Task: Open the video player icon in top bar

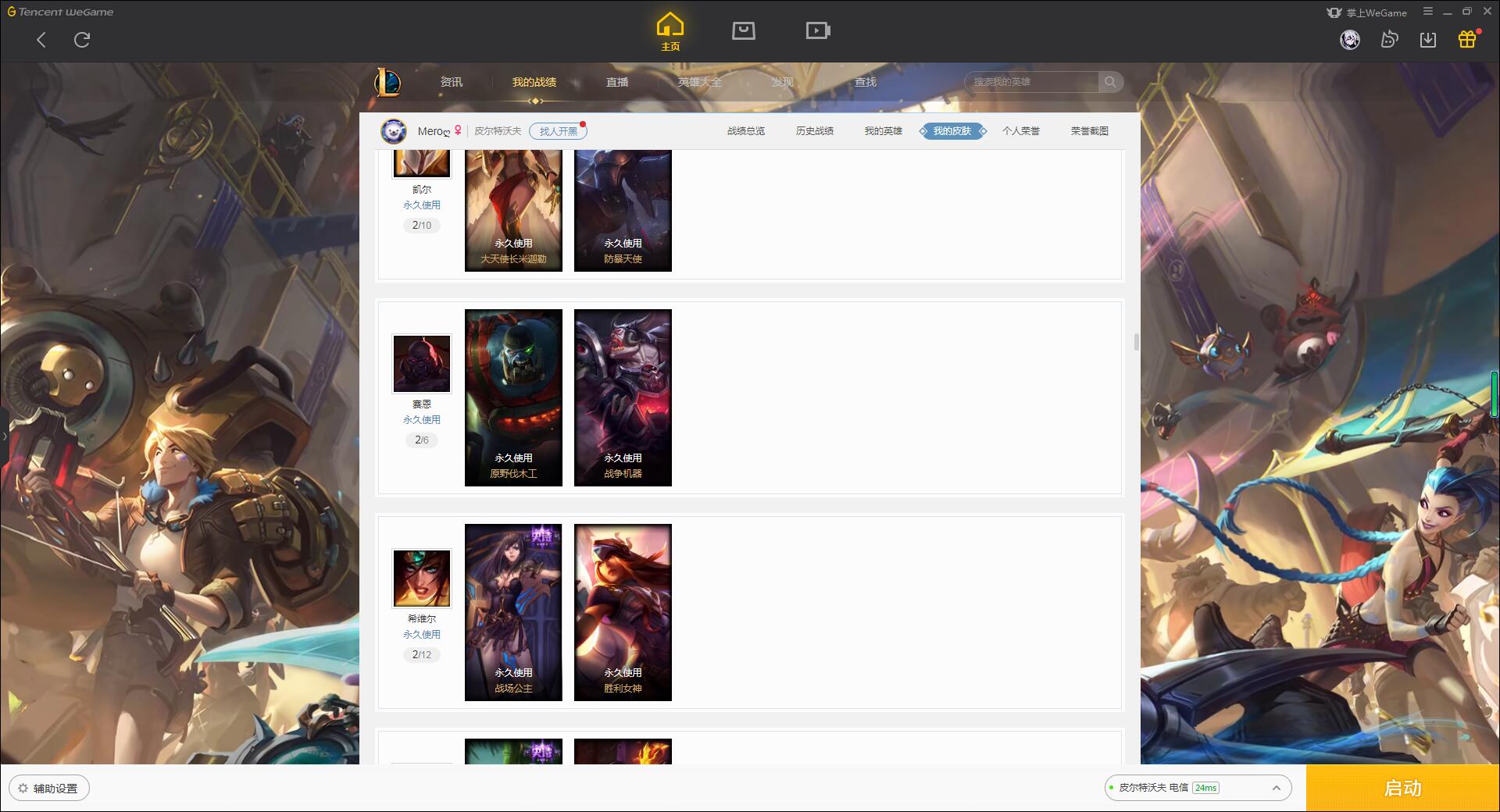Action: tap(818, 30)
